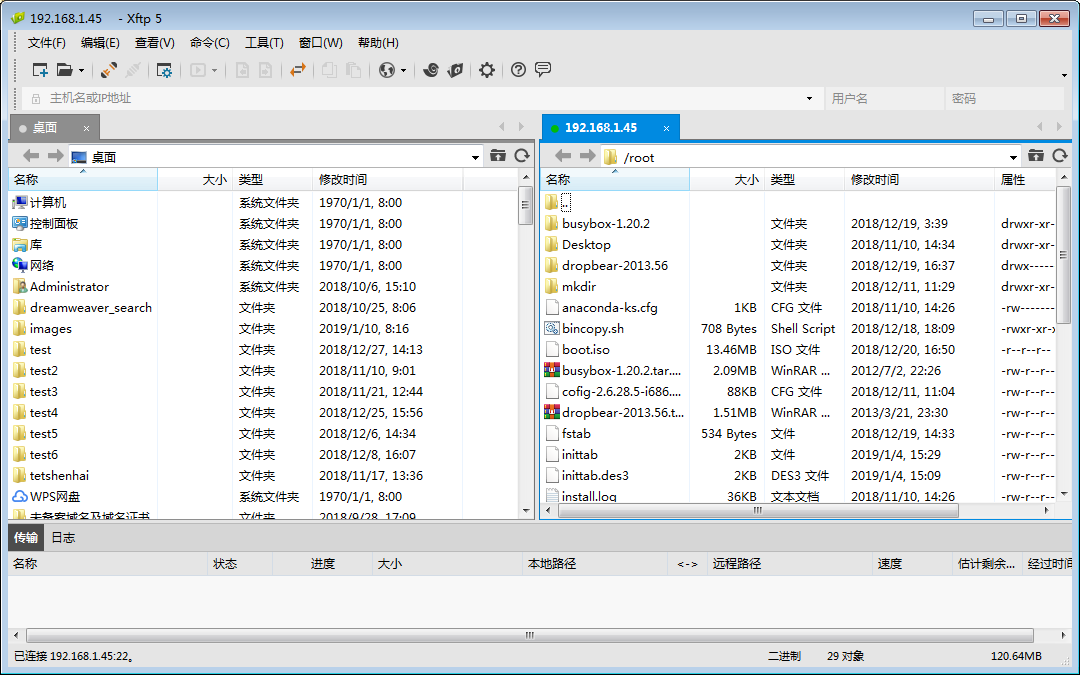Select the 网络 item in local pane
1080x675 pixels.
click(x=34, y=265)
